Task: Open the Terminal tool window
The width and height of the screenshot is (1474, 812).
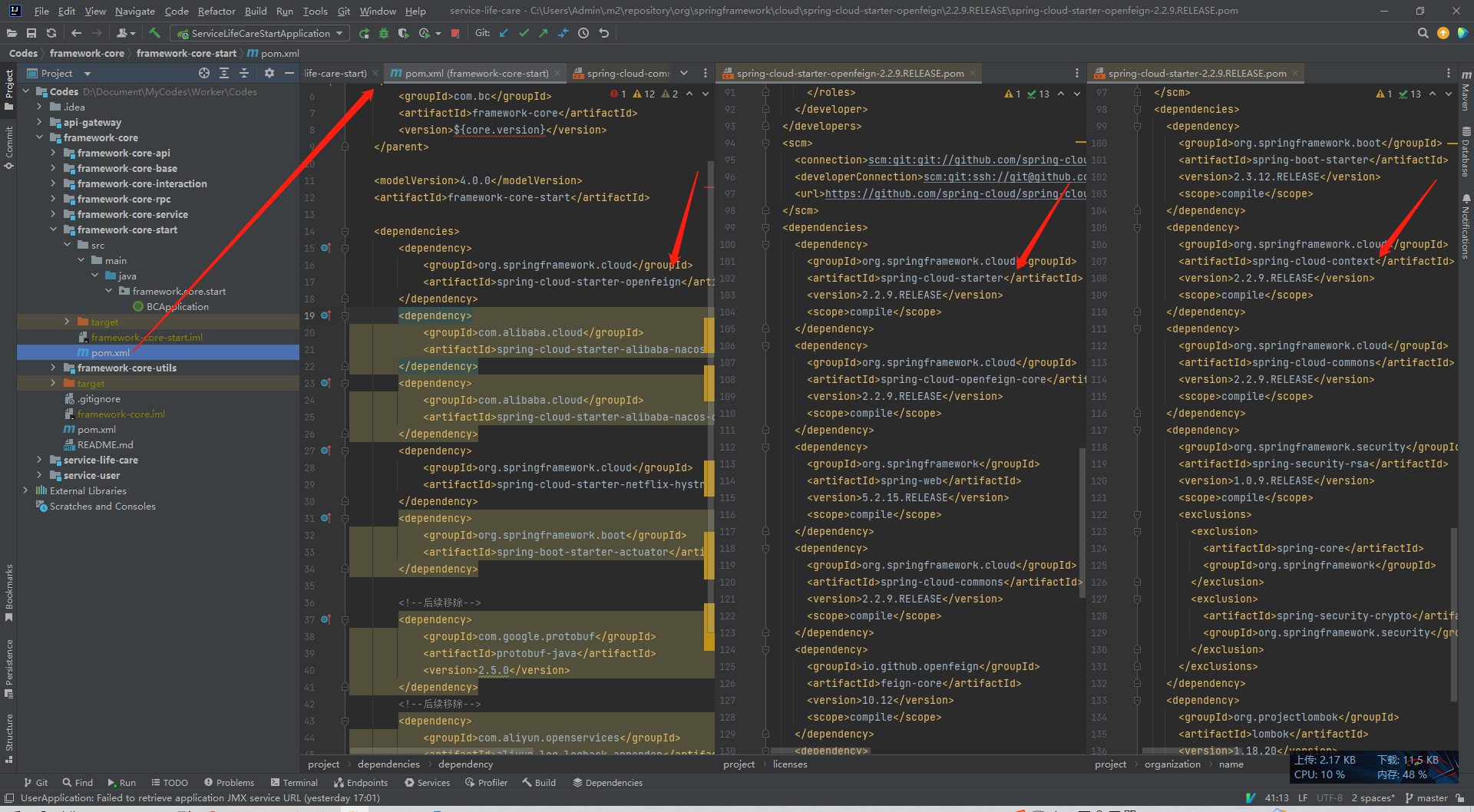Action: pyautogui.click(x=294, y=783)
